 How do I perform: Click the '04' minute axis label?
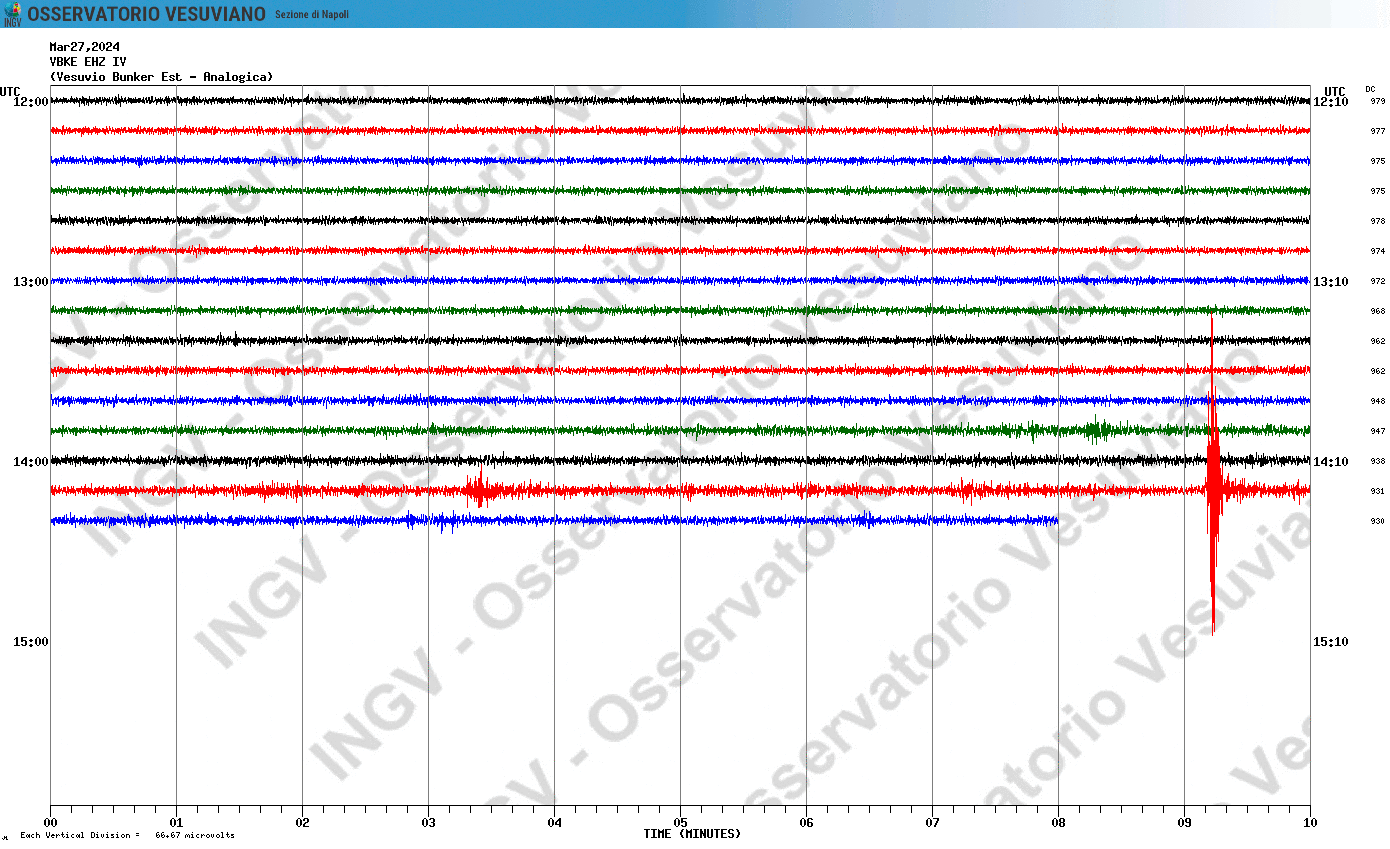(x=554, y=823)
